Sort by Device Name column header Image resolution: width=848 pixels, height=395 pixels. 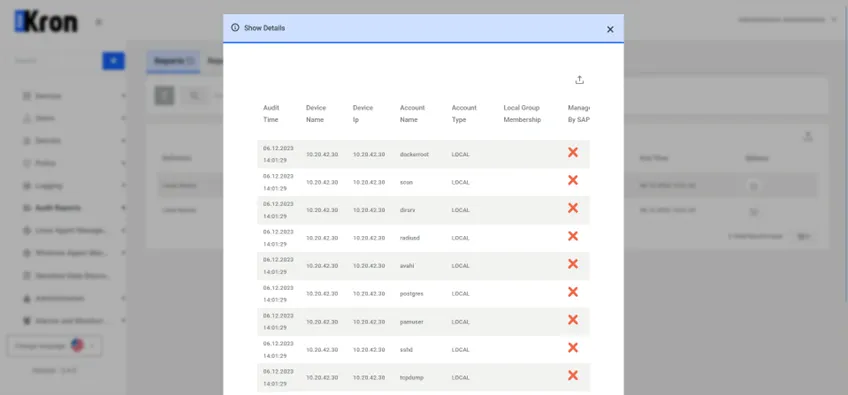pos(316,114)
